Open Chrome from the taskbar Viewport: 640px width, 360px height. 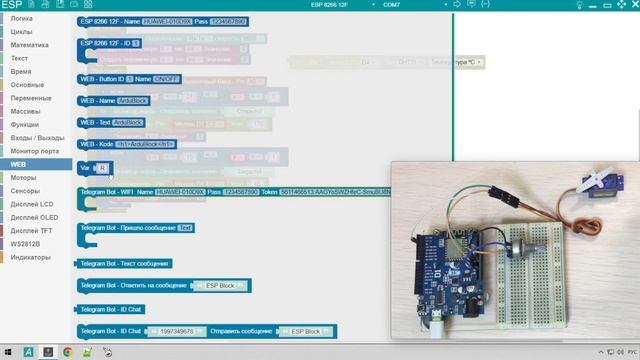(x=67, y=352)
